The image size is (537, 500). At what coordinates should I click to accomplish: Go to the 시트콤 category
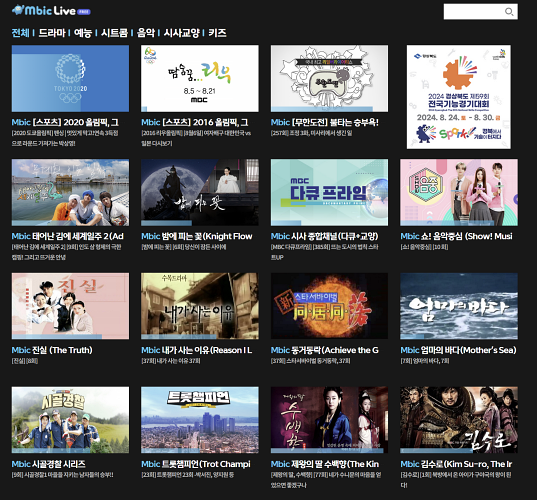114,33
